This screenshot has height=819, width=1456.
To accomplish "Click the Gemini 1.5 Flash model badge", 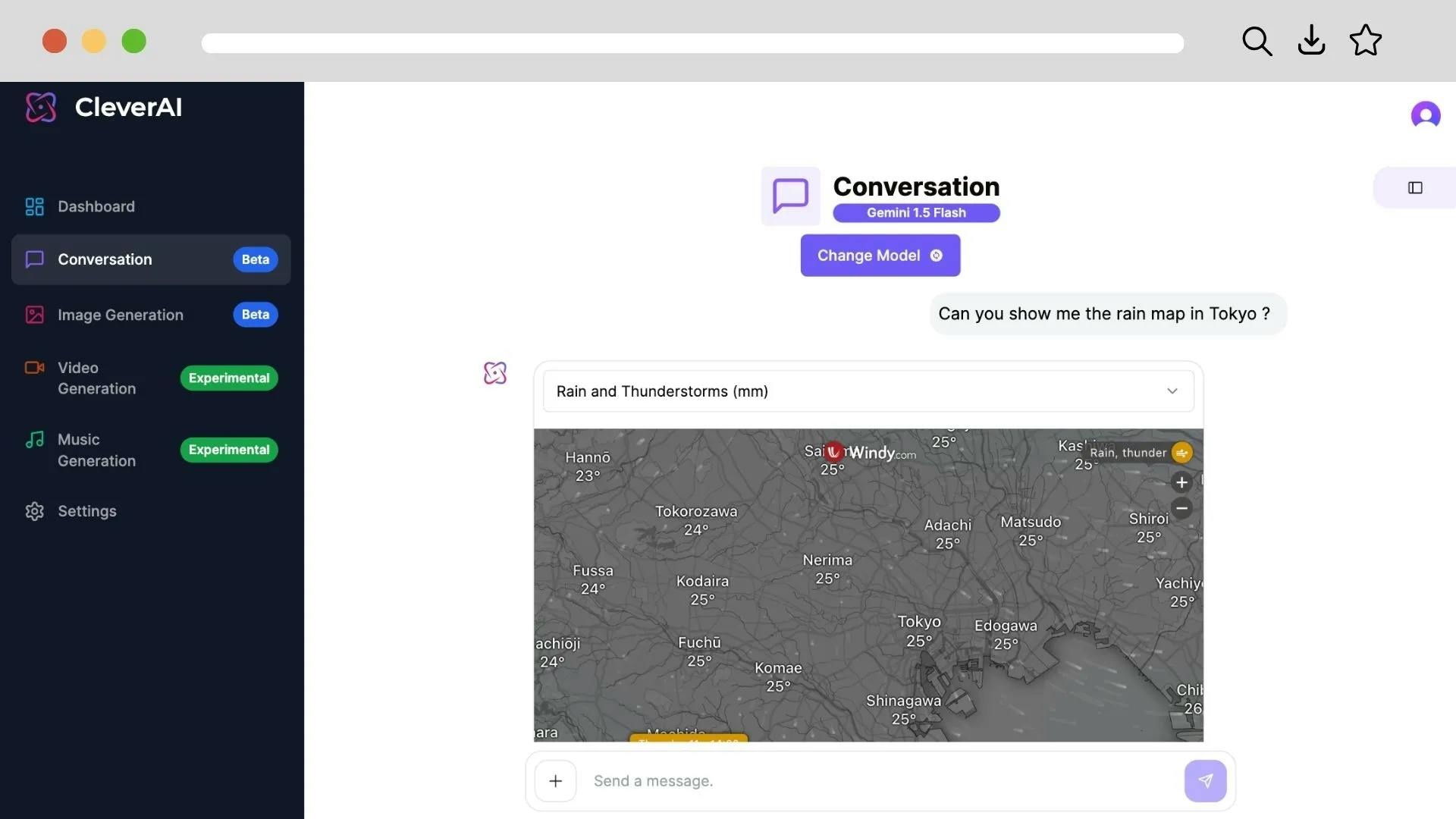I will [x=916, y=213].
